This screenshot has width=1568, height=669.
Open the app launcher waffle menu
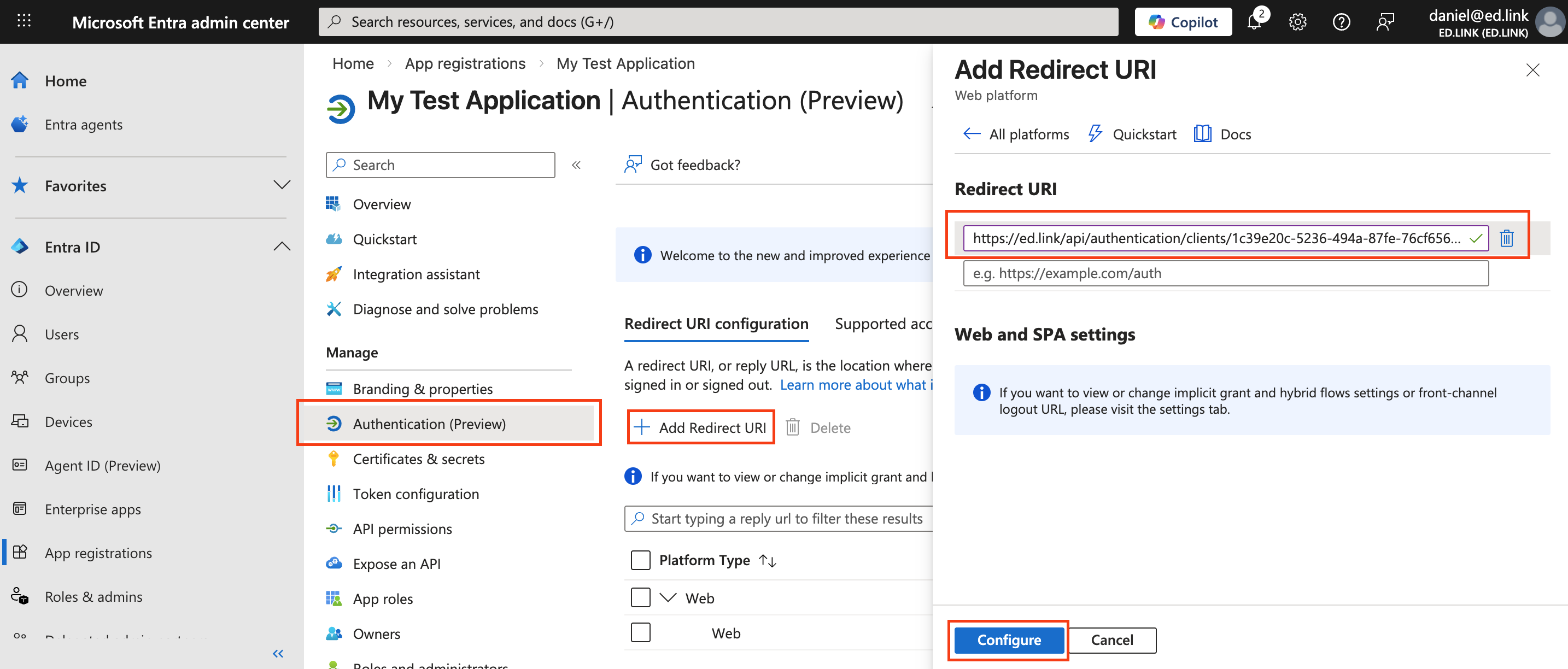24,21
